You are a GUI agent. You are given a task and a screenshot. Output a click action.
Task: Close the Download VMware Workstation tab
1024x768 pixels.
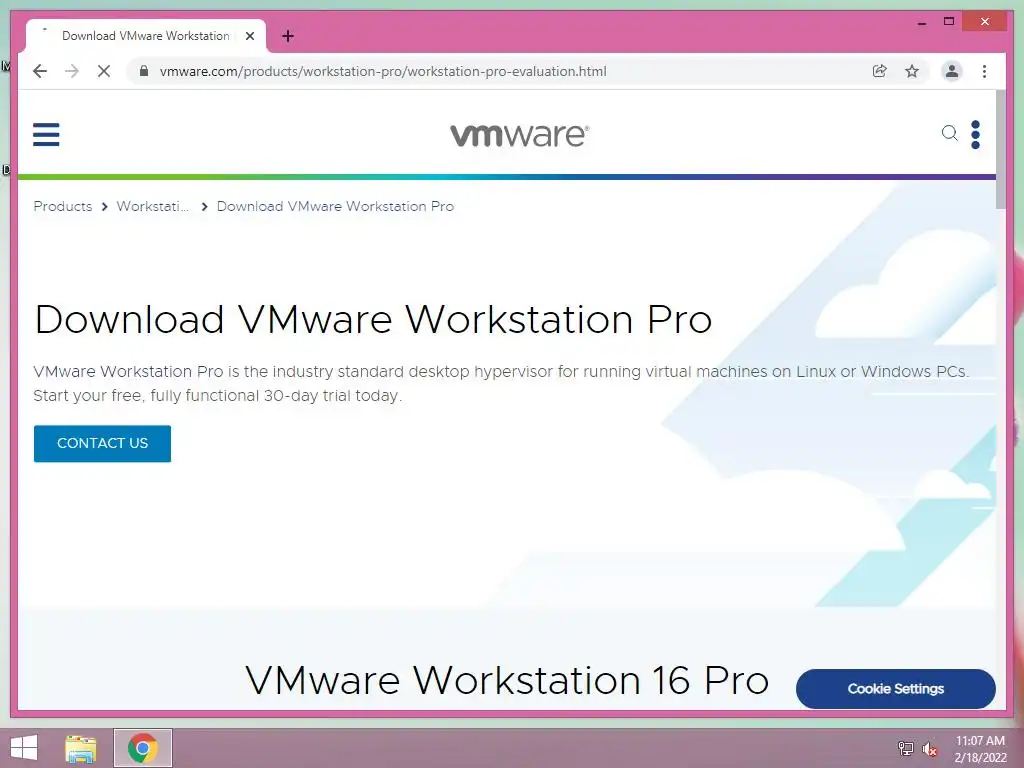(x=249, y=36)
